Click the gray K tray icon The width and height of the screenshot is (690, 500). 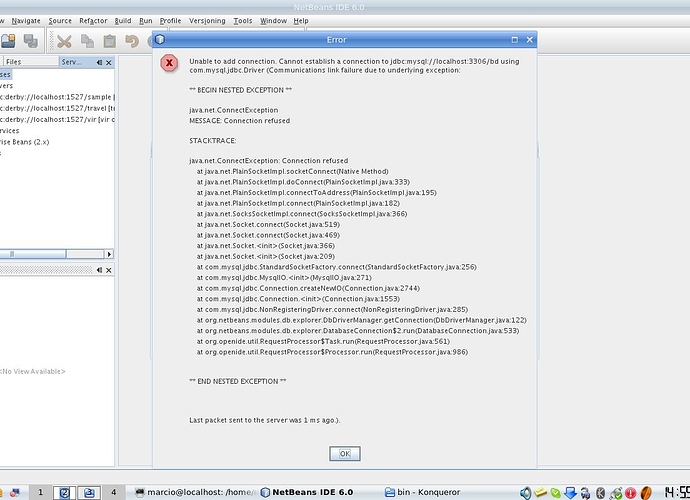[x=600, y=493]
